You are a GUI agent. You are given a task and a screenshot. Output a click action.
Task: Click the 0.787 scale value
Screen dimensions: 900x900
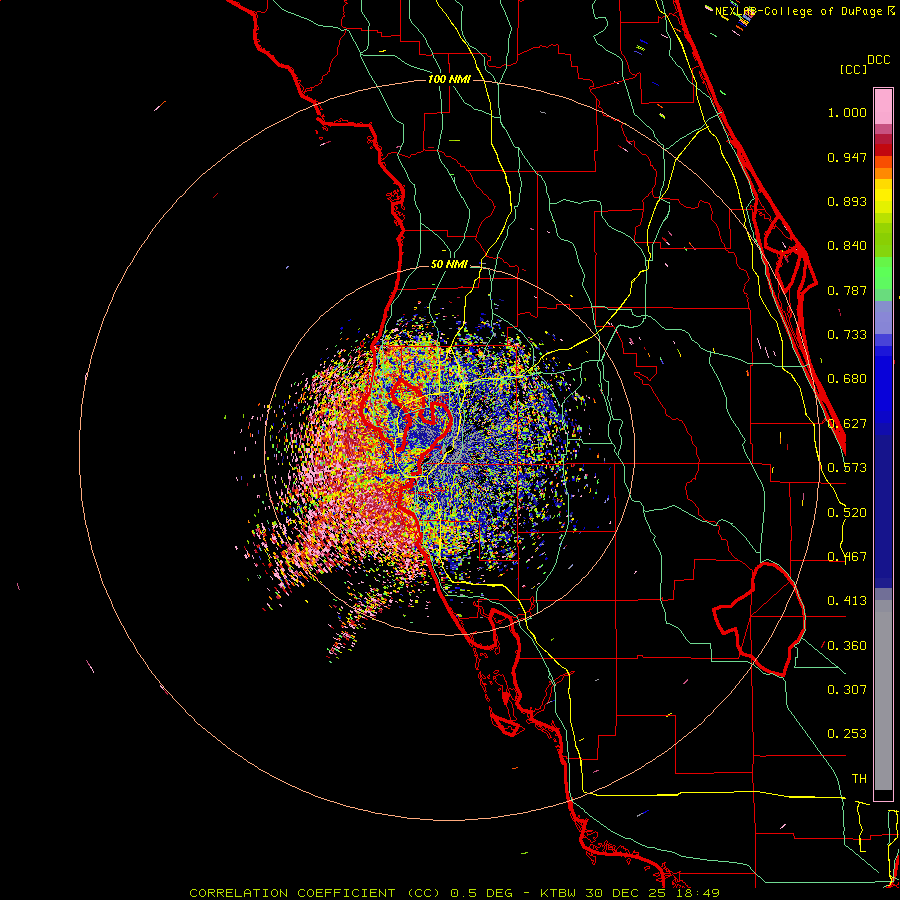tap(847, 290)
